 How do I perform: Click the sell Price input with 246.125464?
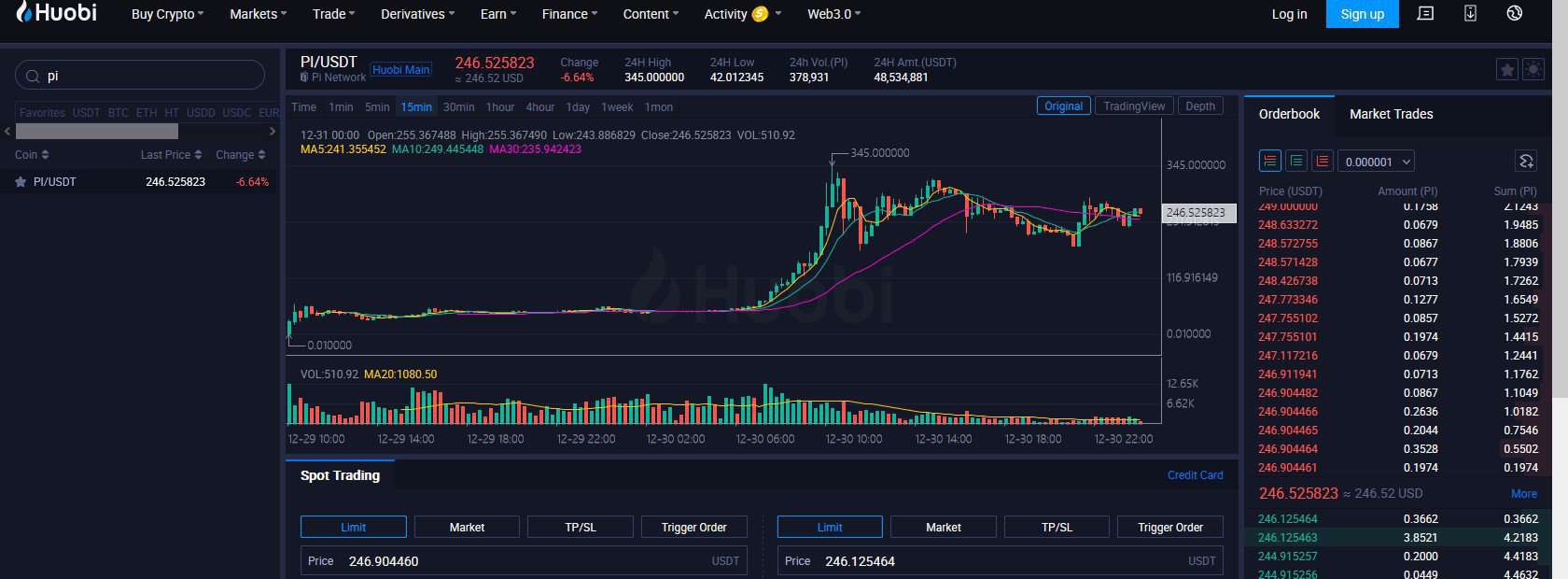1000,561
